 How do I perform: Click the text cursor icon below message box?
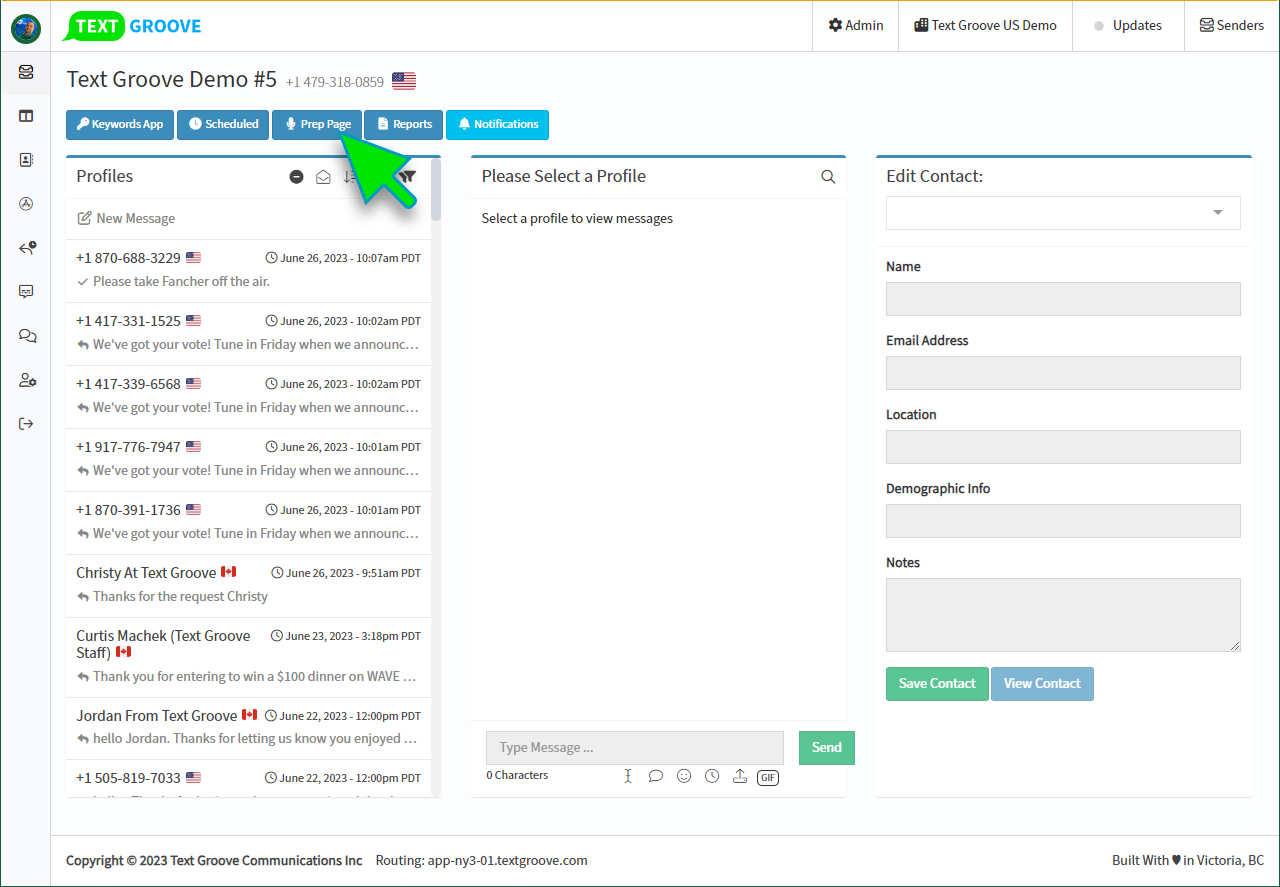point(628,776)
